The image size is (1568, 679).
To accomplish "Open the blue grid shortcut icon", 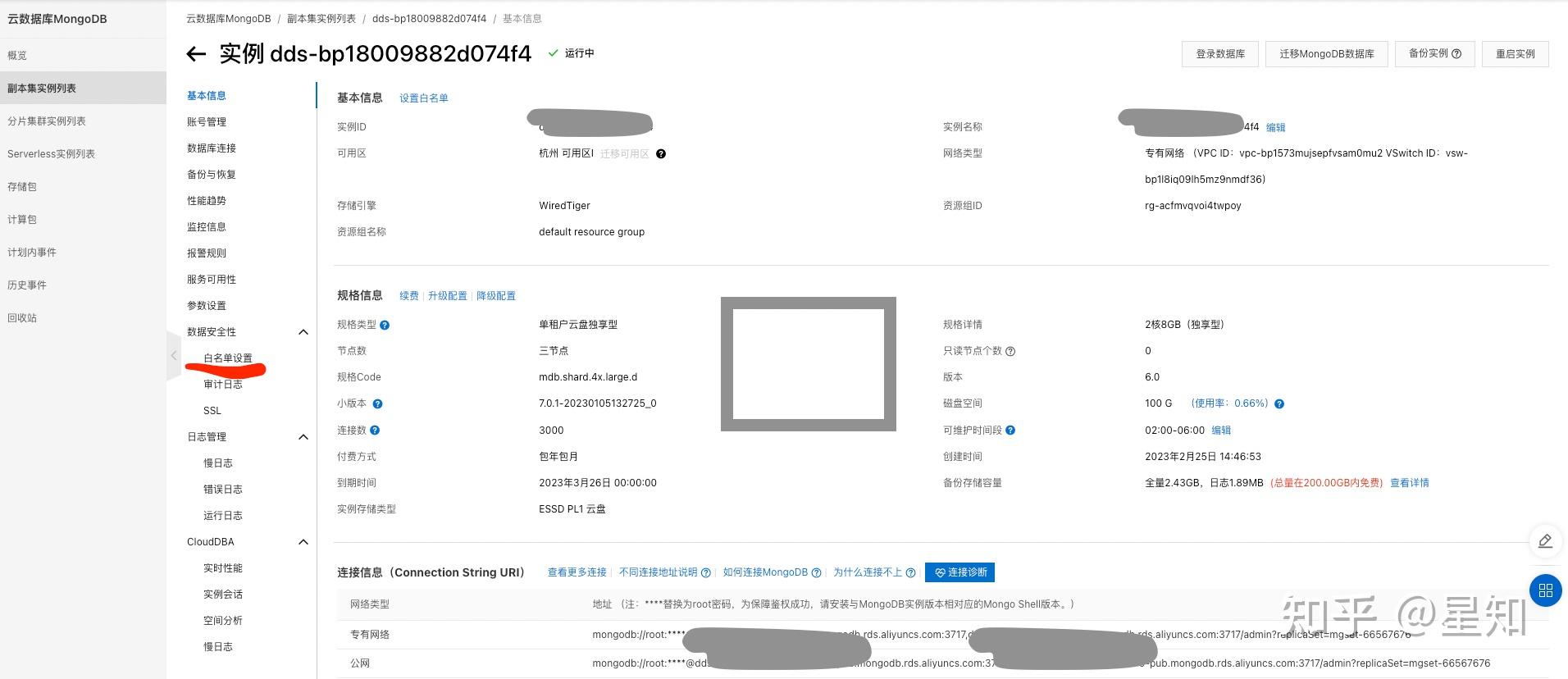I will (x=1545, y=590).
